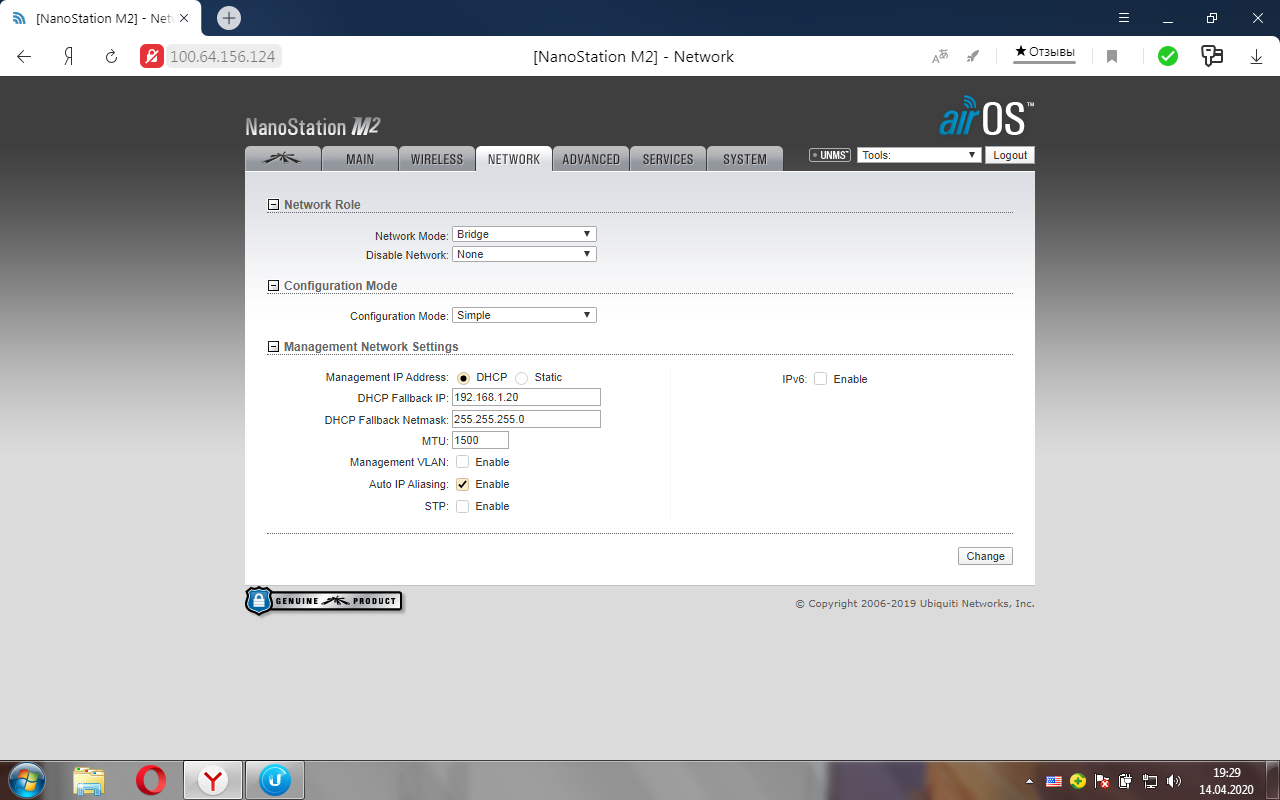Open the Отзывы reviews link
Viewport: 1280px width, 800px height.
[x=1045, y=52]
